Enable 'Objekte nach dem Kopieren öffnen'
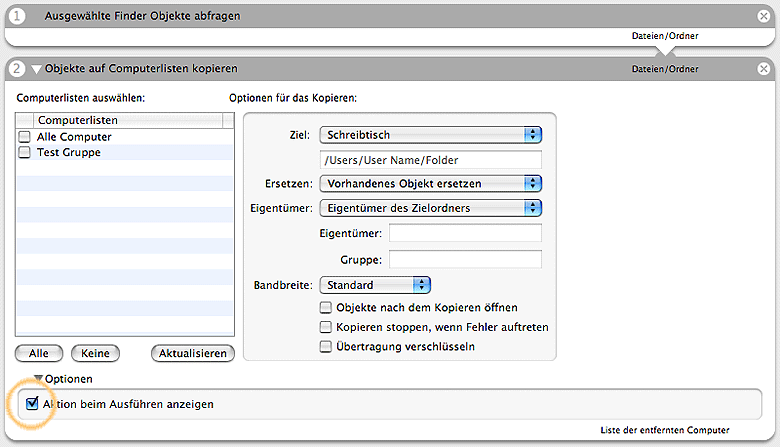780x447 pixels. point(325,308)
